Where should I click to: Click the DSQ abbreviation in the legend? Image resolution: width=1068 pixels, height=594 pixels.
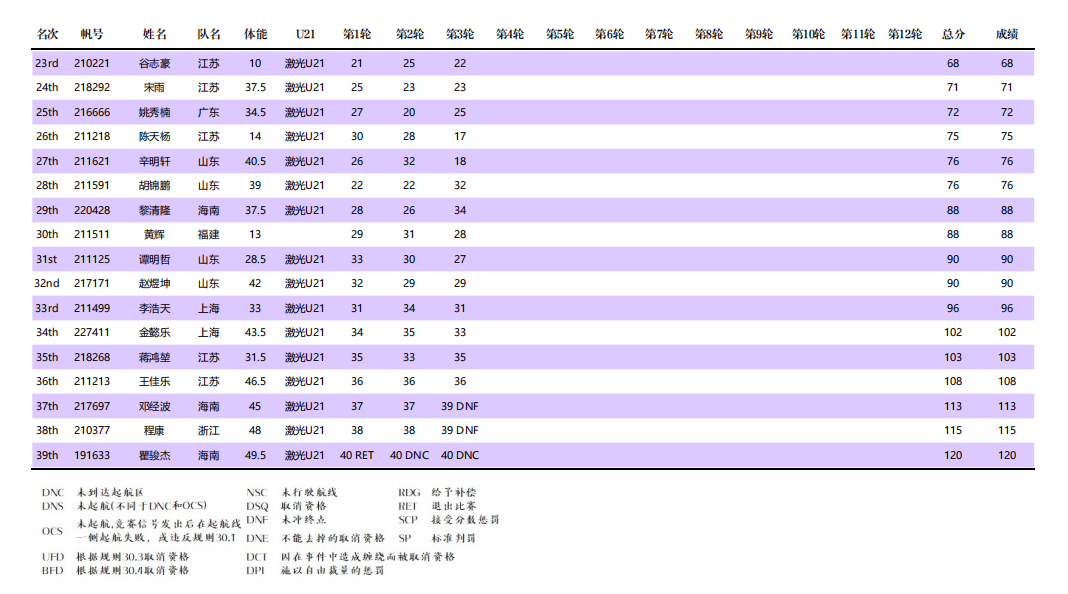pyautogui.click(x=257, y=507)
